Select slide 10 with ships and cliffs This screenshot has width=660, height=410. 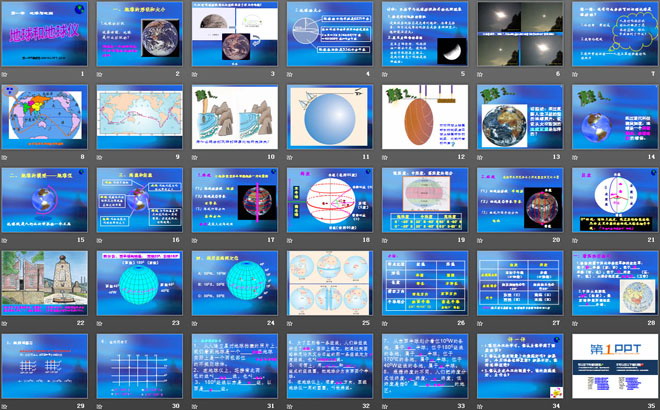pyautogui.click(x=235, y=117)
